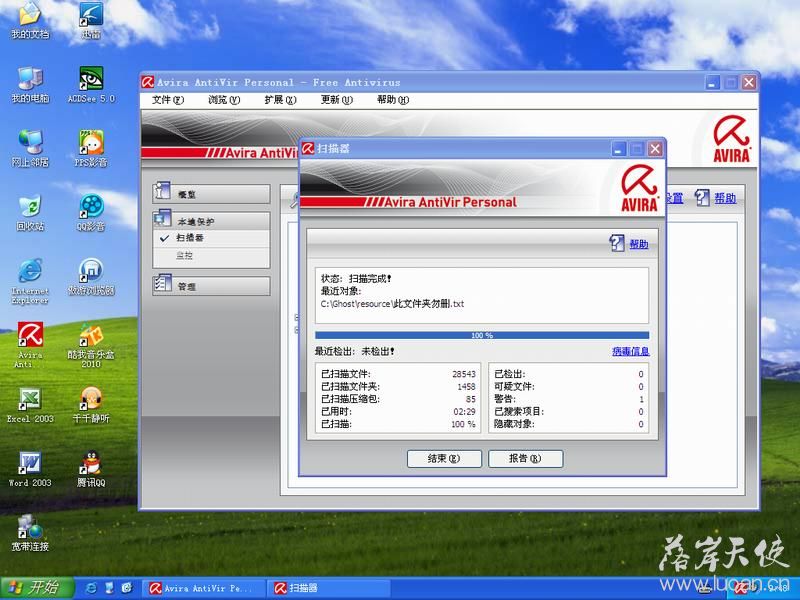This screenshot has width=800, height=600.
Task: Click the 警告 row label
Action: pos(505,399)
